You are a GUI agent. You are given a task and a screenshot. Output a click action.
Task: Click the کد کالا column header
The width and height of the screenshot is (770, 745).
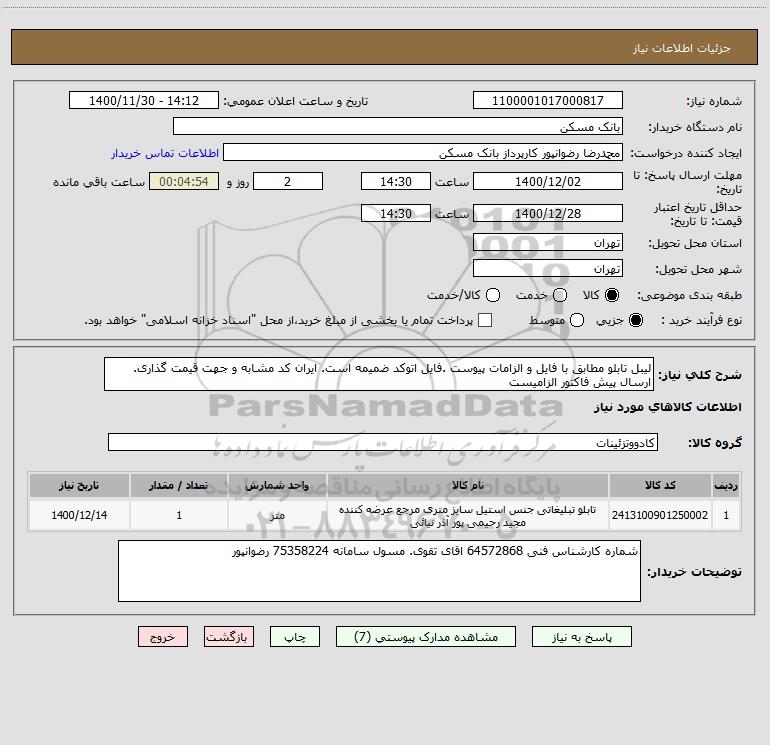pyautogui.click(x=660, y=485)
